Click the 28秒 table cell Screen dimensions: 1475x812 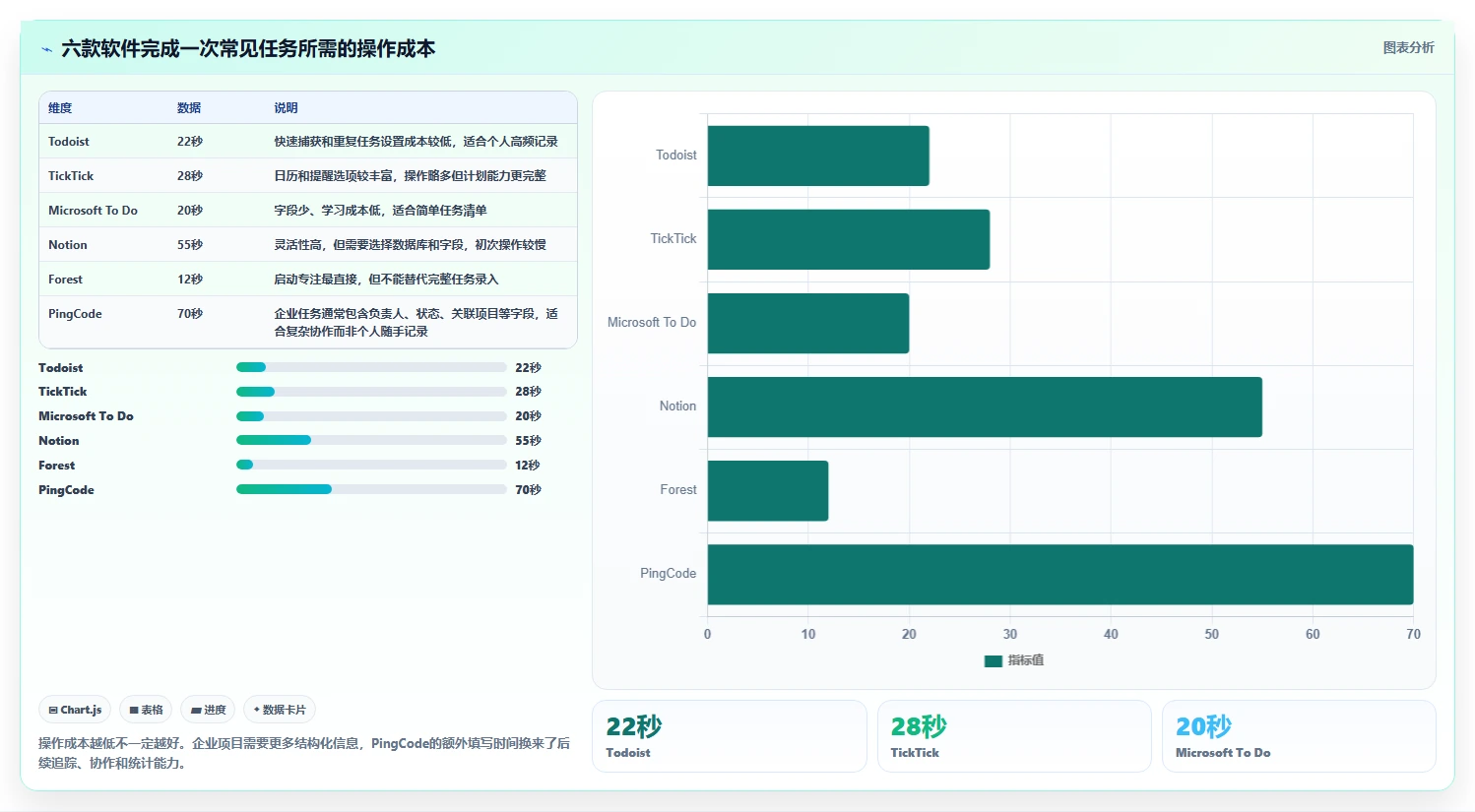point(190,176)
